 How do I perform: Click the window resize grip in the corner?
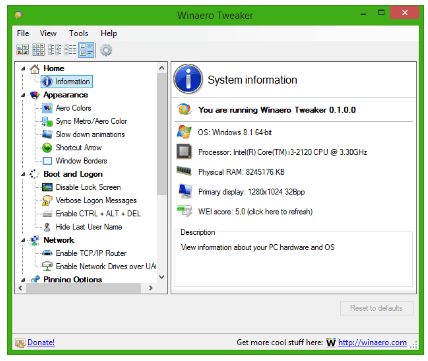[x=414, y=345]
